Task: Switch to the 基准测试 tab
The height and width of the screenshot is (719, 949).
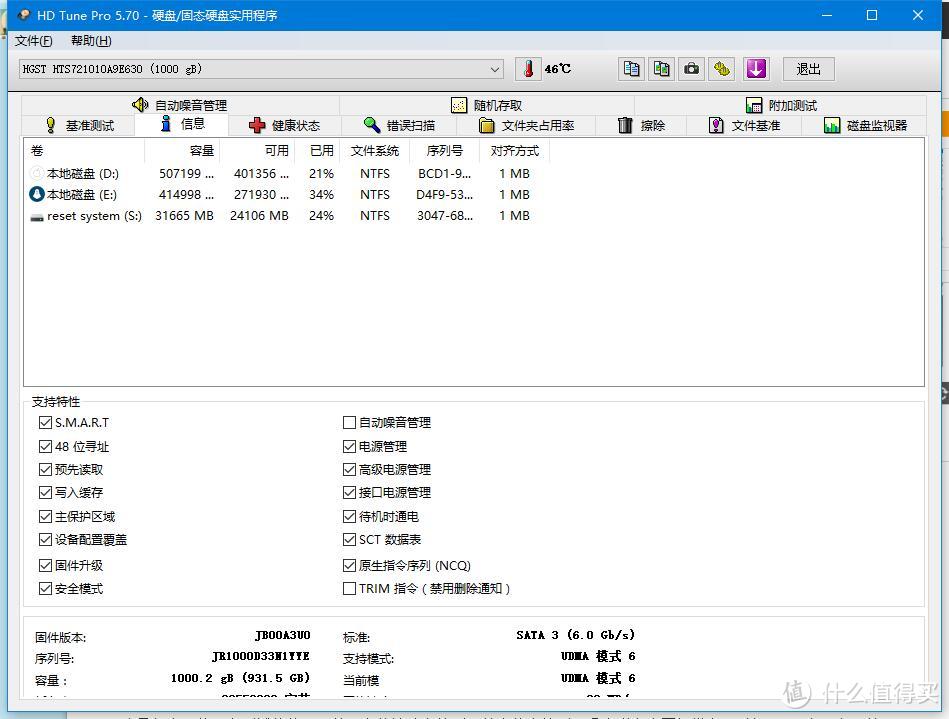Action: (79, 125)
